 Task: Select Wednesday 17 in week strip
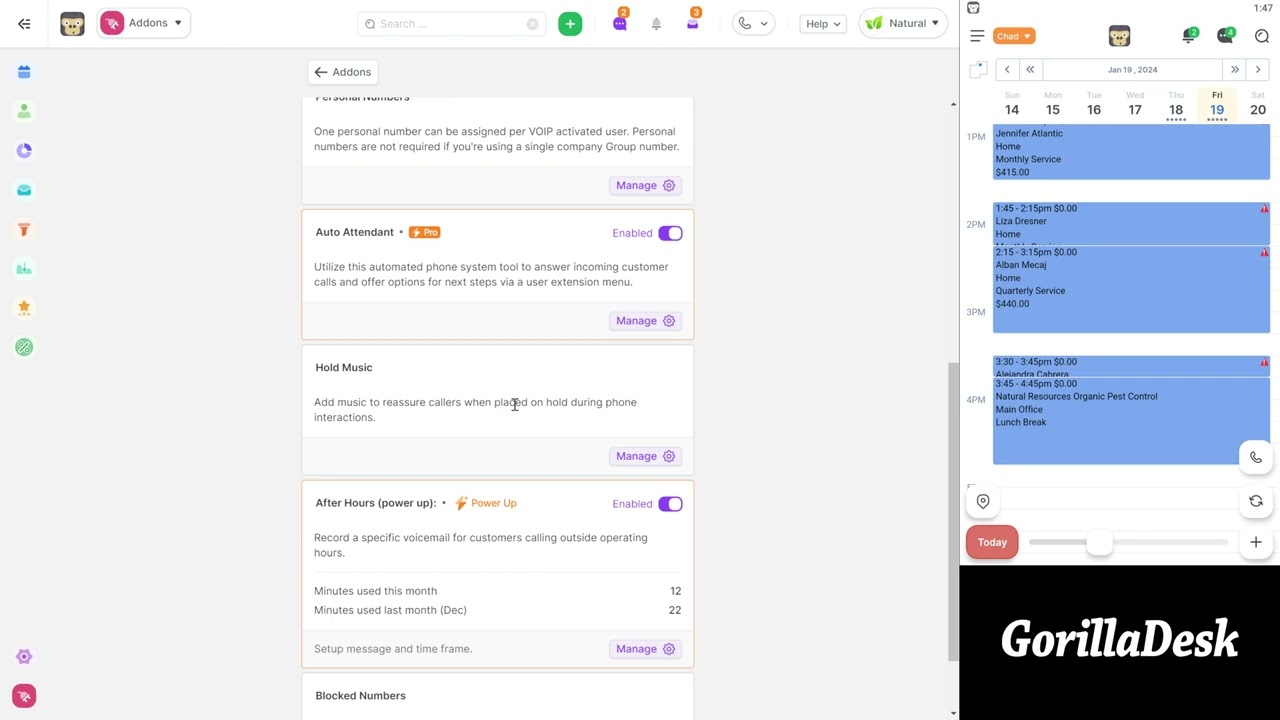[x=1135, y=105]
